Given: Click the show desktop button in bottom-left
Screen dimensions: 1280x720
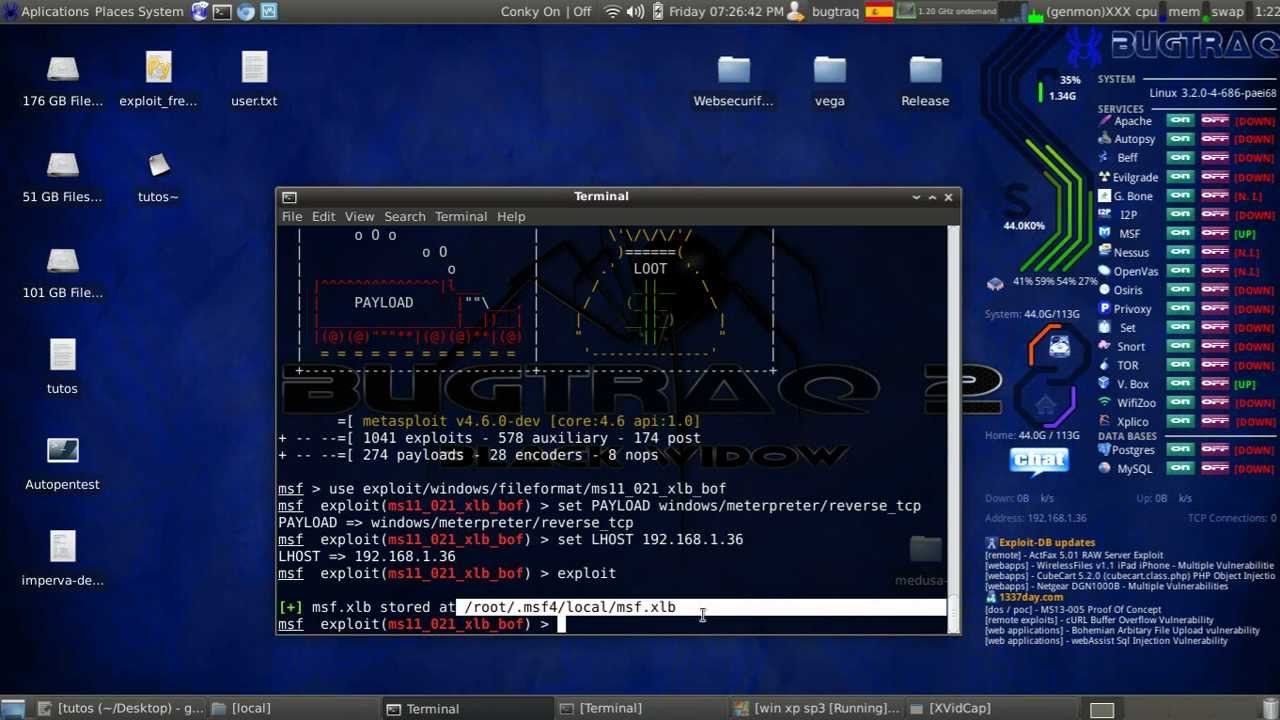Looking at the screenshot, I should tap(14, 709).
